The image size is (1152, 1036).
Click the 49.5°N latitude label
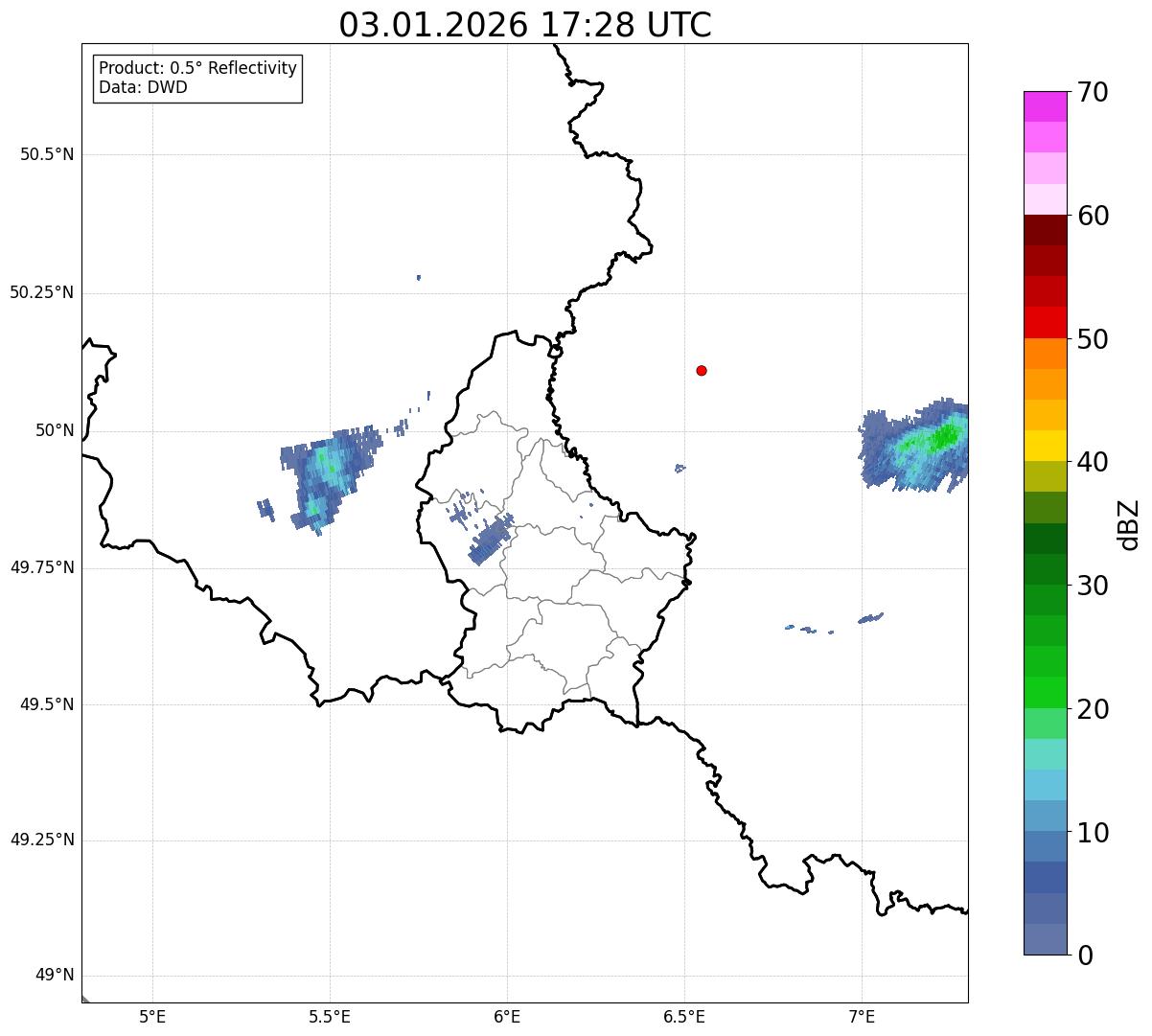point(47,704)
